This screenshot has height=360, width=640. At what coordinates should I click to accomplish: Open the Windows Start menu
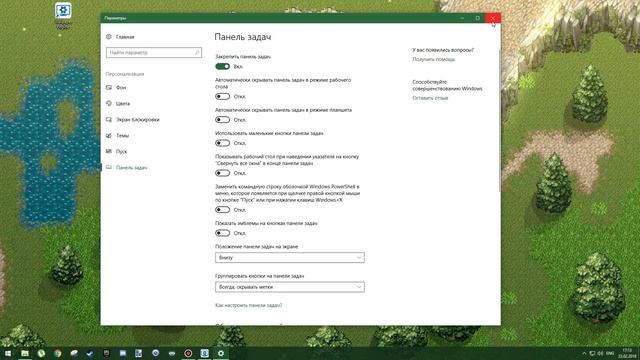pos(8,353)
